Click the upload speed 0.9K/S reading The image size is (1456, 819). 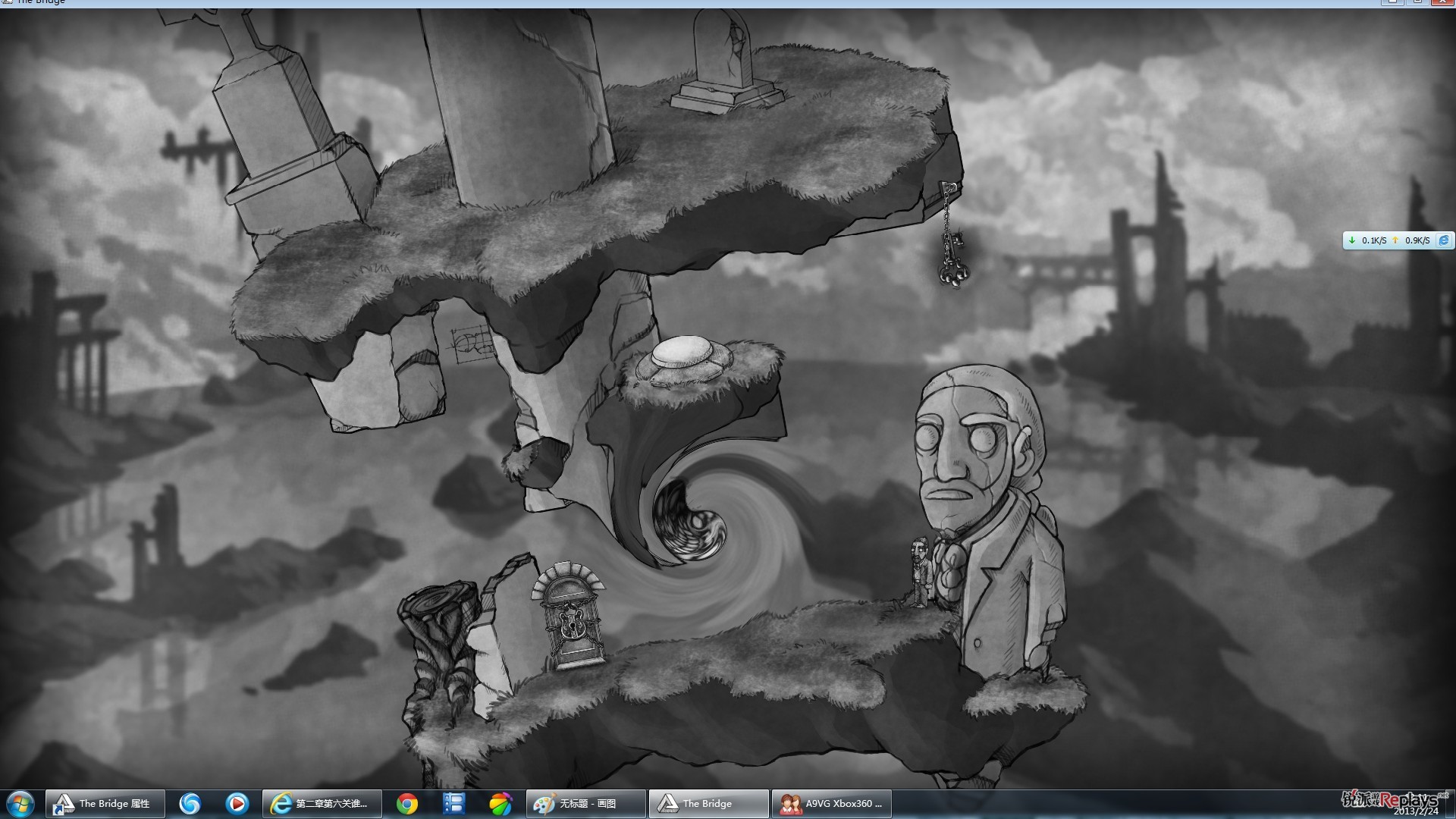(1417, 240)
